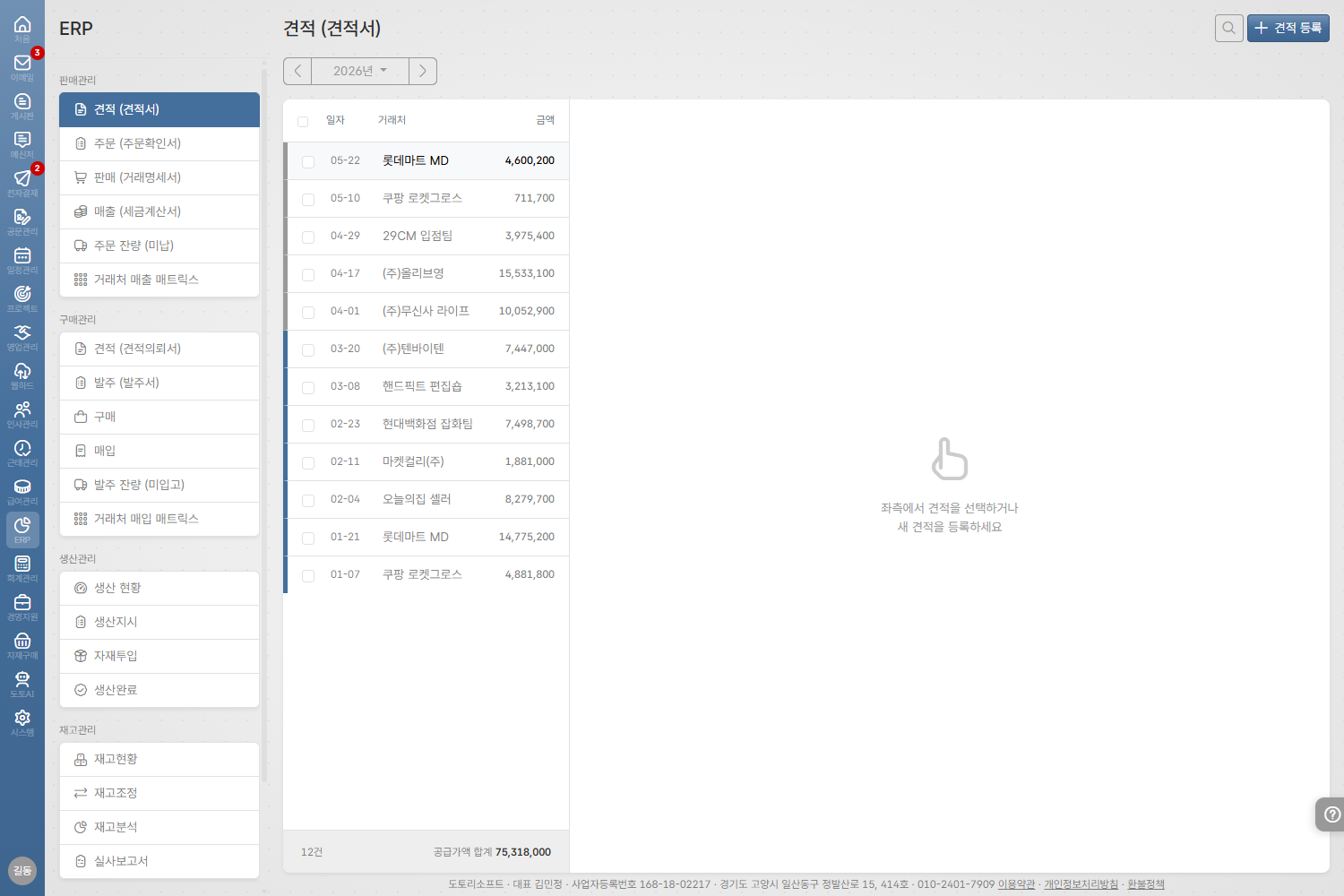Open 전자결재 paper-plane icon
1344x896 pixels.
pos(22,183)
